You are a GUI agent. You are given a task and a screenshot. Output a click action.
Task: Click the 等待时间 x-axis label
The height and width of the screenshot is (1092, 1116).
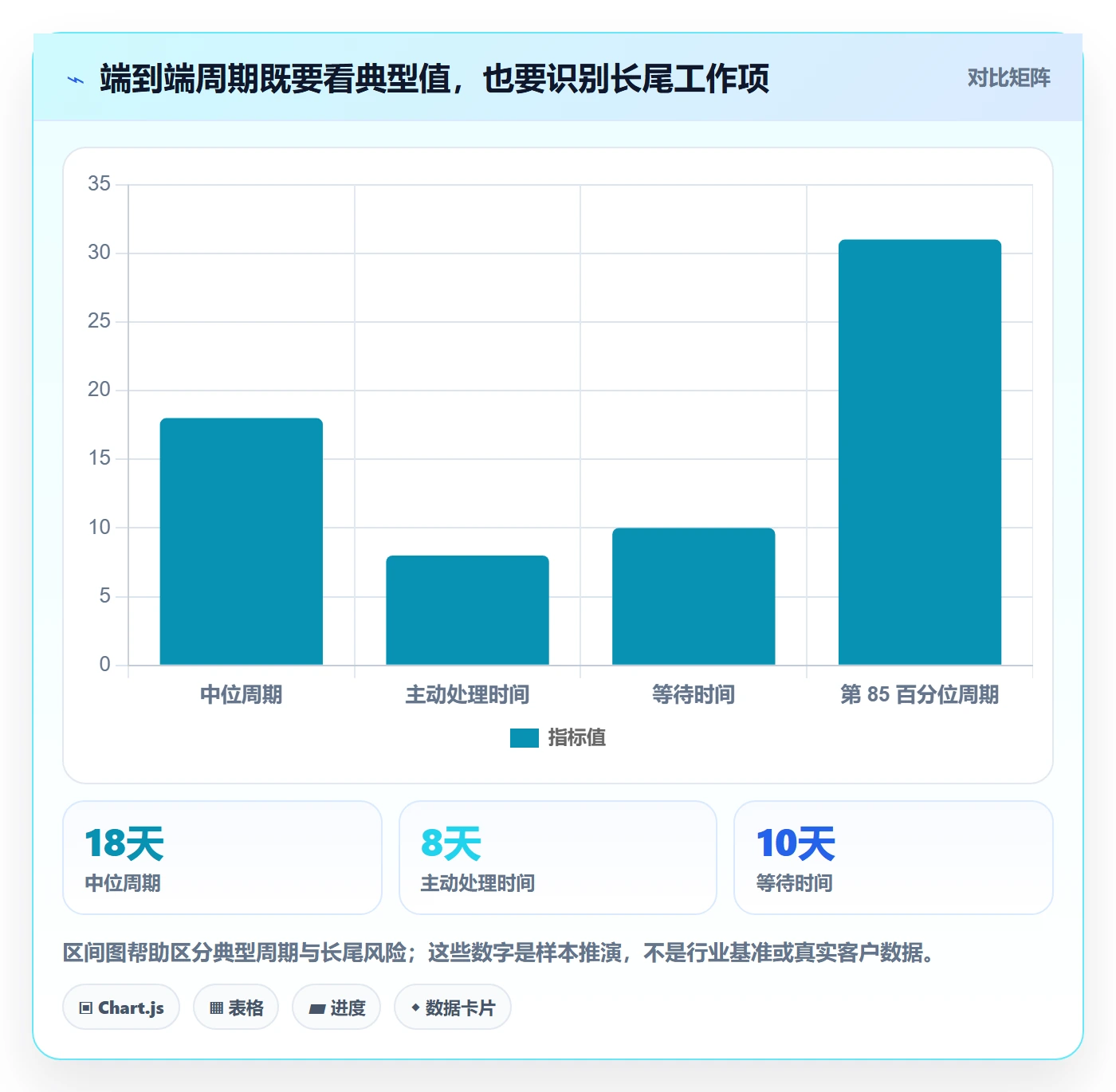[694, 695]
